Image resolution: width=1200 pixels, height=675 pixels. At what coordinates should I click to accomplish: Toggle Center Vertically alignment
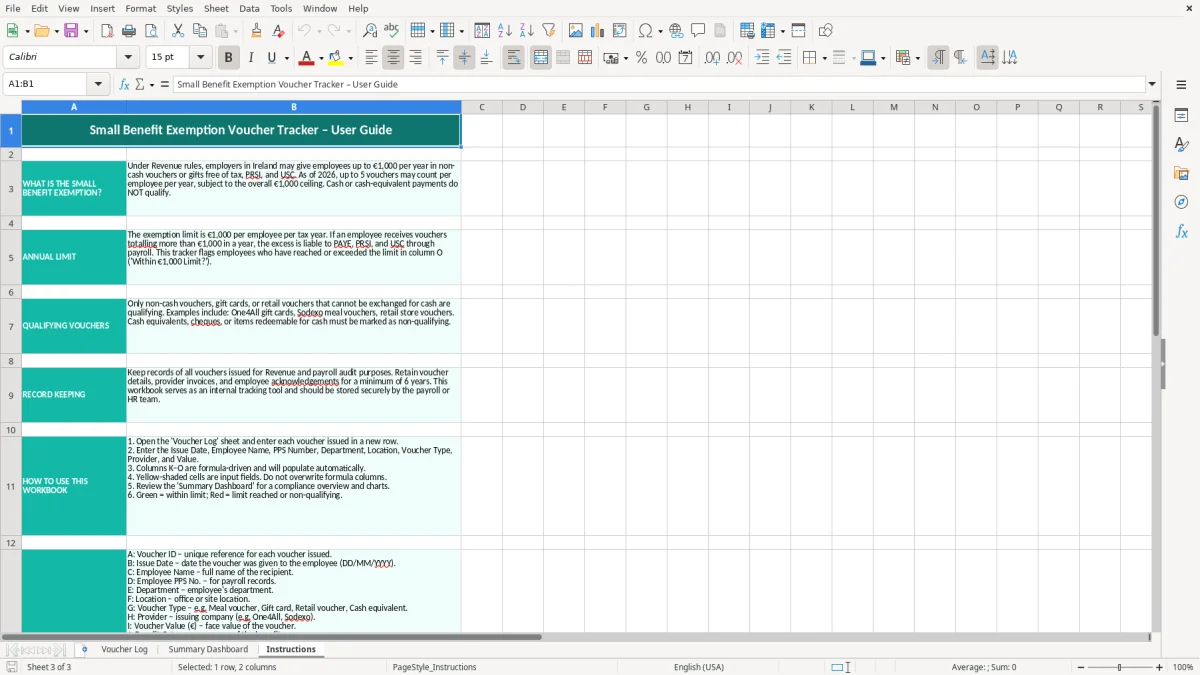pos(464,58)
